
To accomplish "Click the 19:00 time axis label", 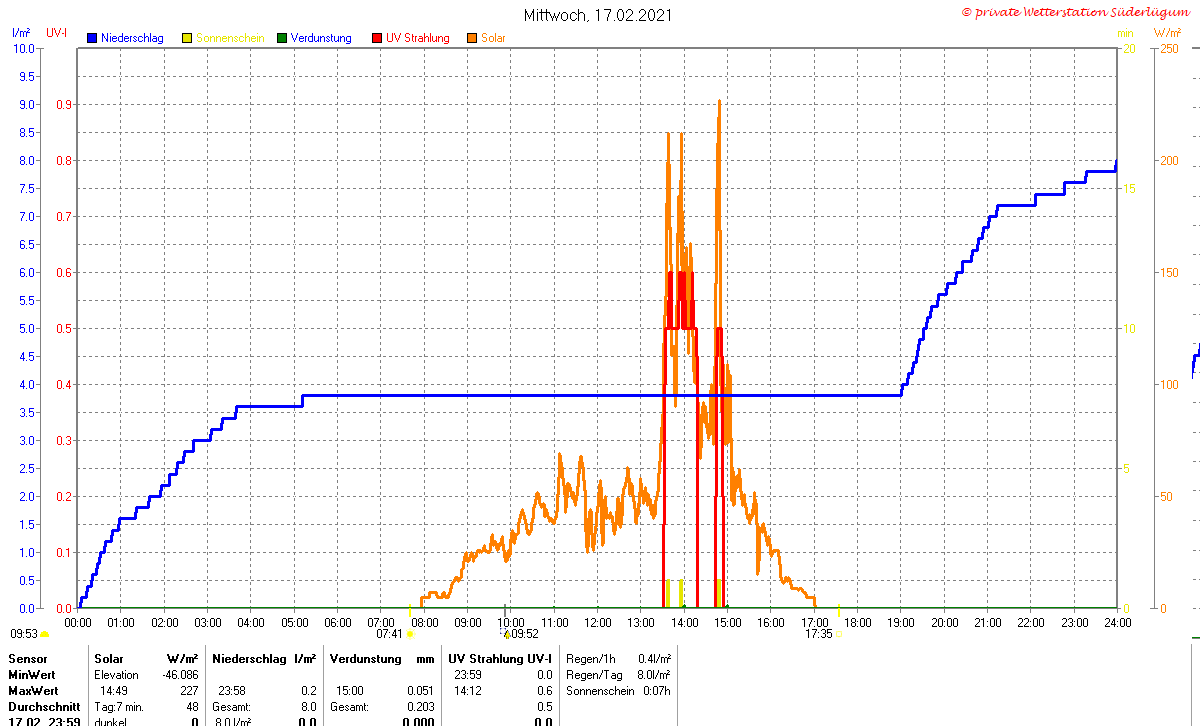I will pos(900,623).
